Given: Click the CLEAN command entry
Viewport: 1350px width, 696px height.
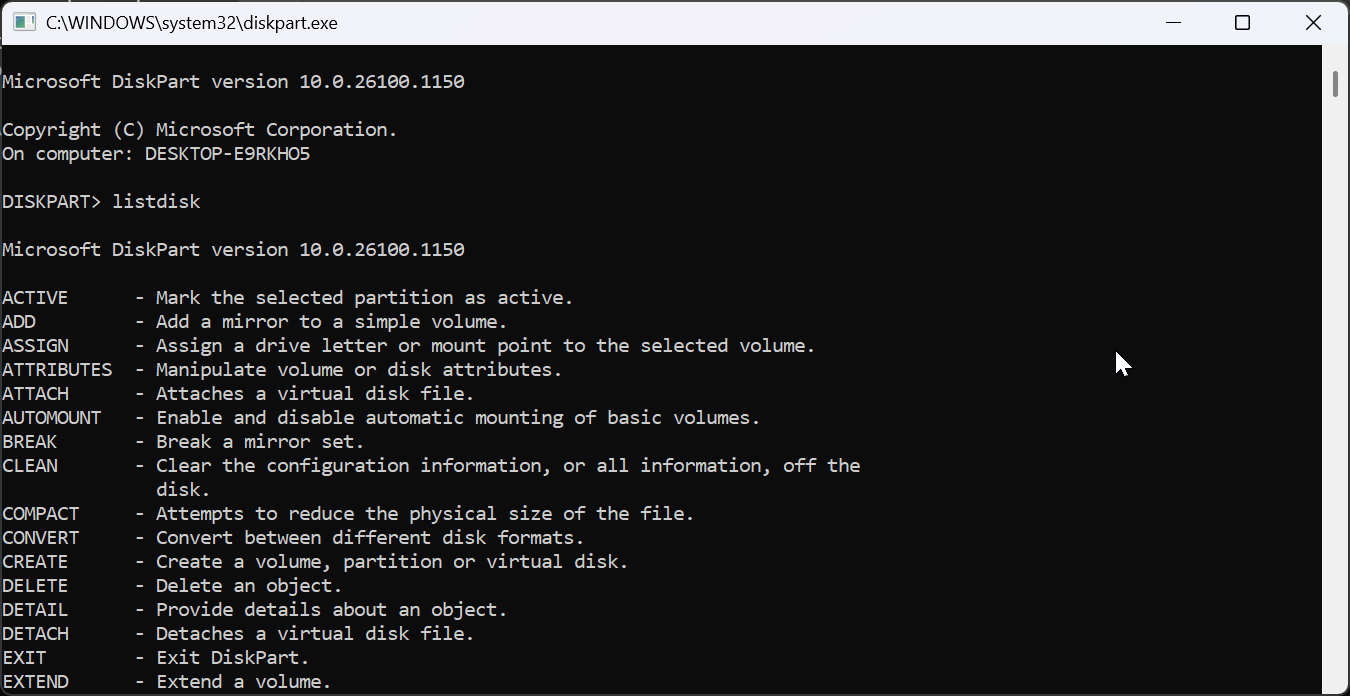Looking at the screenshot, I should [x=30, y=466].
